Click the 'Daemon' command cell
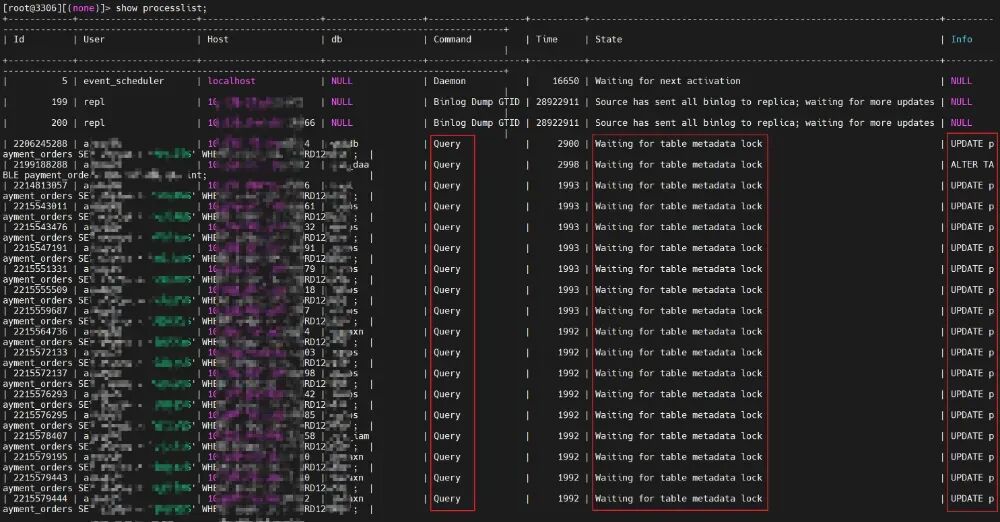The width and height of the screenshot is (1000, 522). click(450, 81)
